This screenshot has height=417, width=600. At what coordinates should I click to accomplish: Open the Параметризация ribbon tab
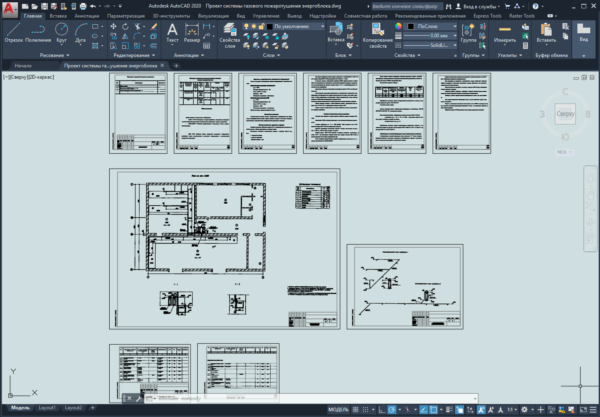126,16
